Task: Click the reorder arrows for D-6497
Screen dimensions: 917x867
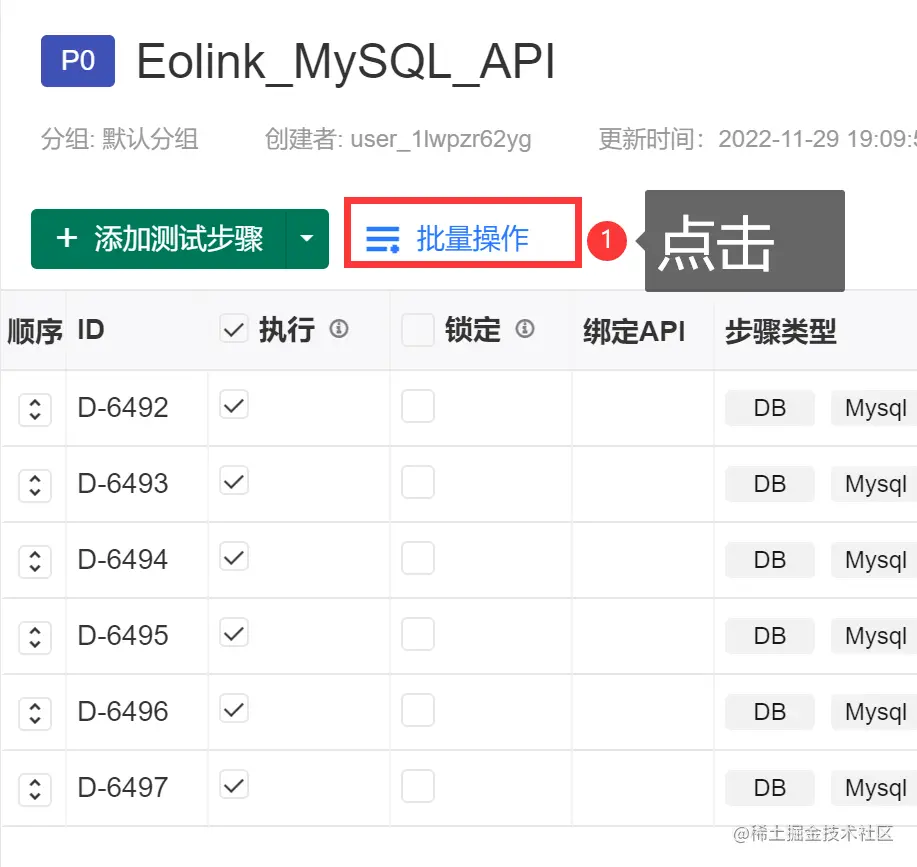Action: (x=35, y=789)
